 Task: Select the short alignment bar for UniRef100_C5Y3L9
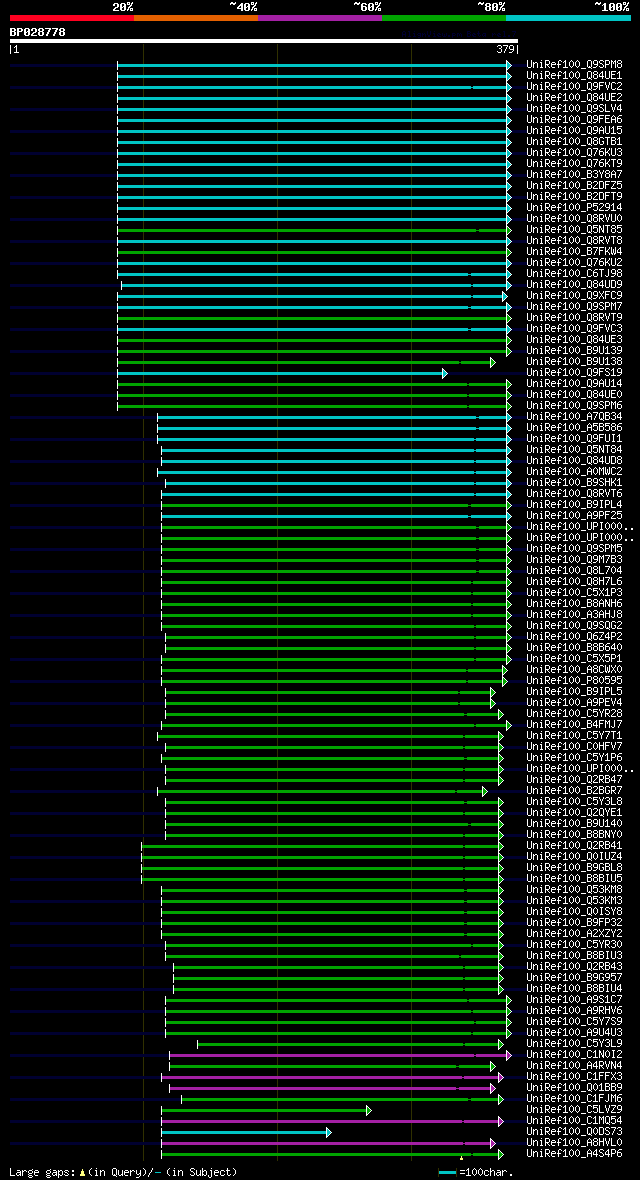[x=350, y=1044]
